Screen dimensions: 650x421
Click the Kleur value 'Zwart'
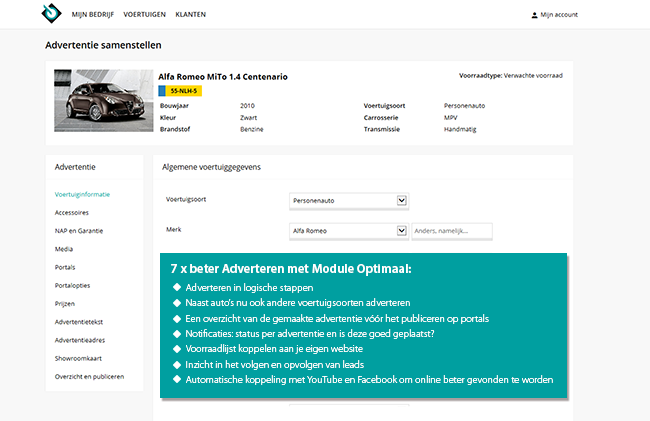(249, 118)
